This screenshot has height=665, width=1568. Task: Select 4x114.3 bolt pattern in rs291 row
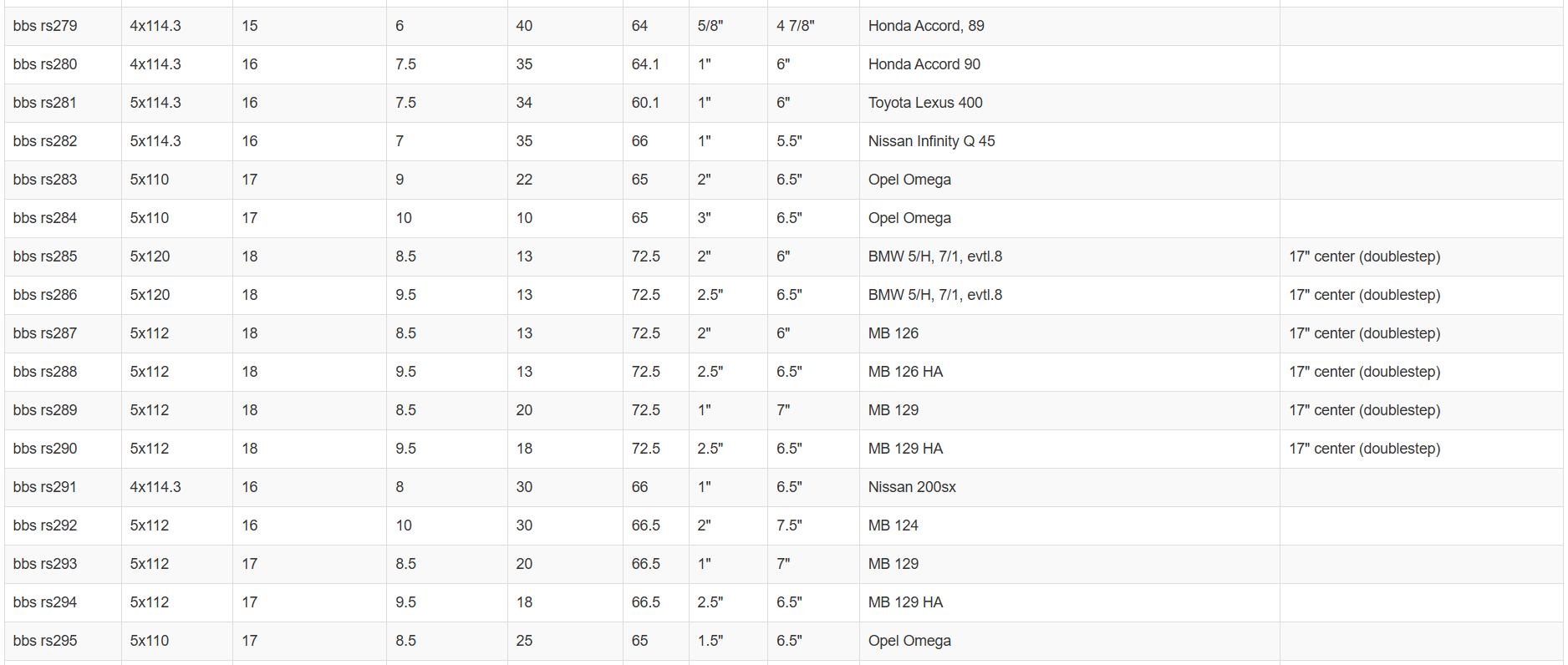coord(176,487)
